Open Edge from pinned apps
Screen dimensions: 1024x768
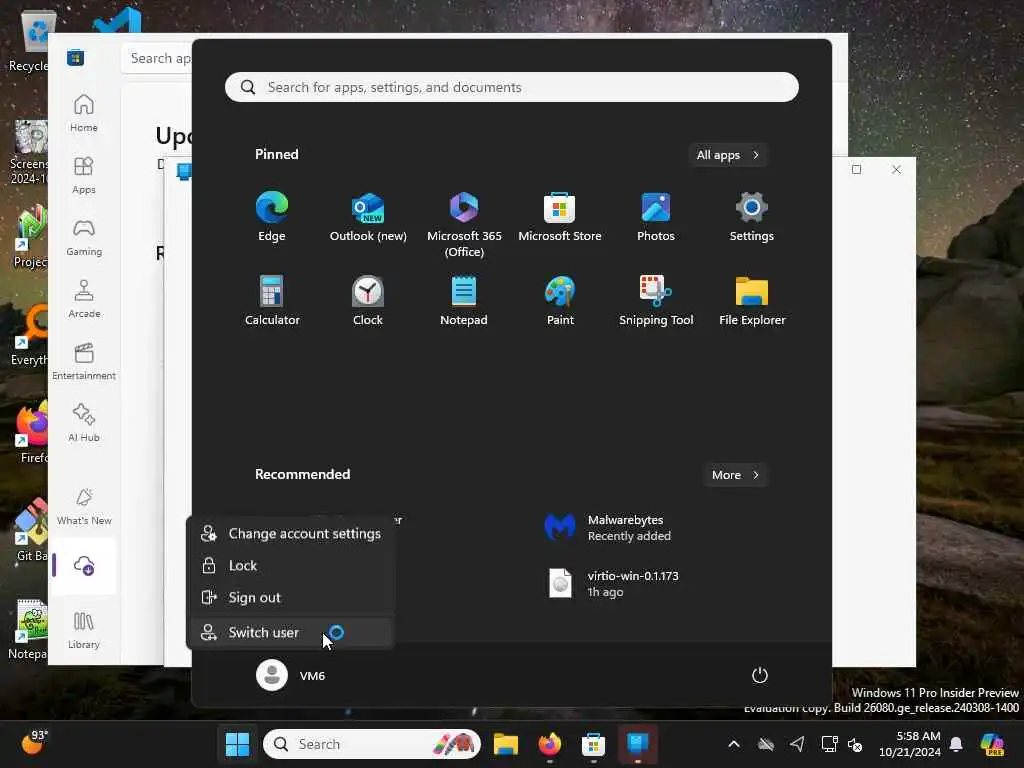272,217
